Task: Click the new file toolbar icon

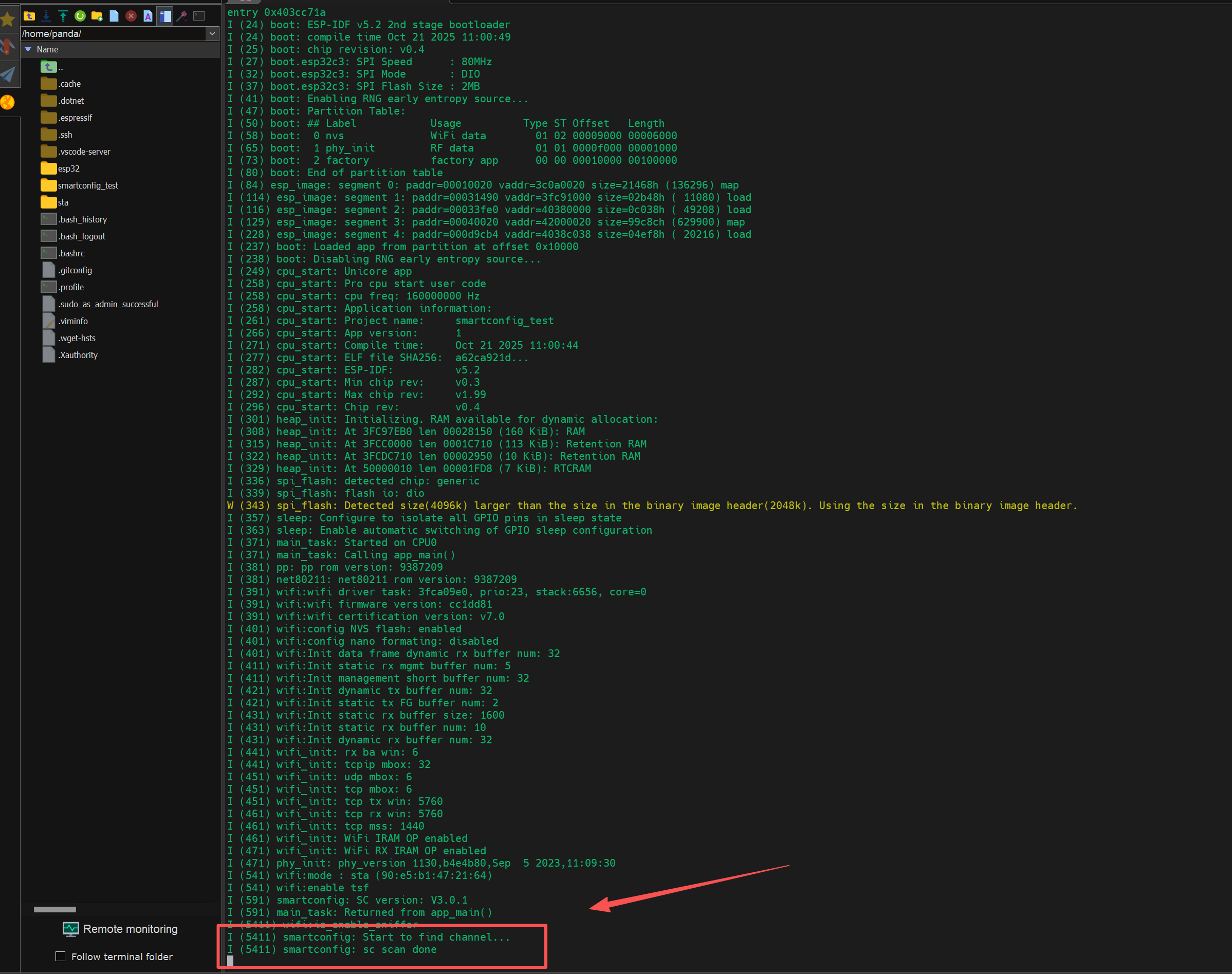Action: tap(114, 16)
